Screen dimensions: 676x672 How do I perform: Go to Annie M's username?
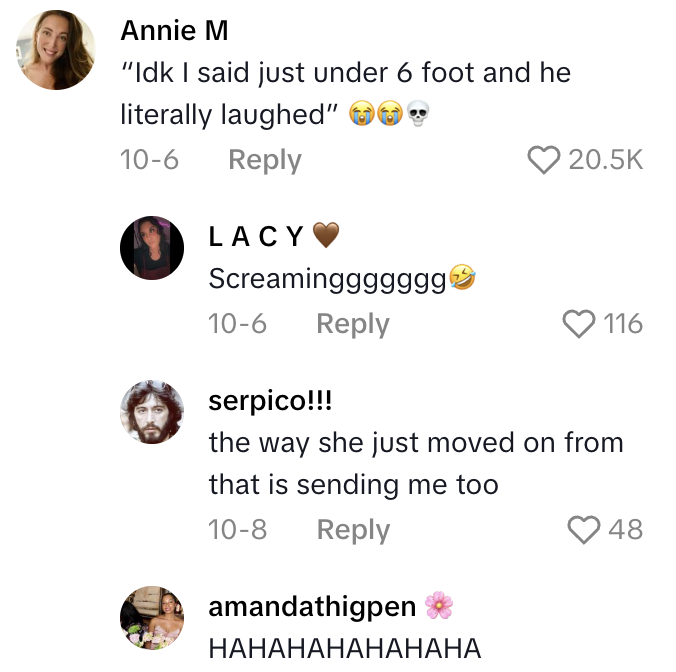tap(174, 31)
